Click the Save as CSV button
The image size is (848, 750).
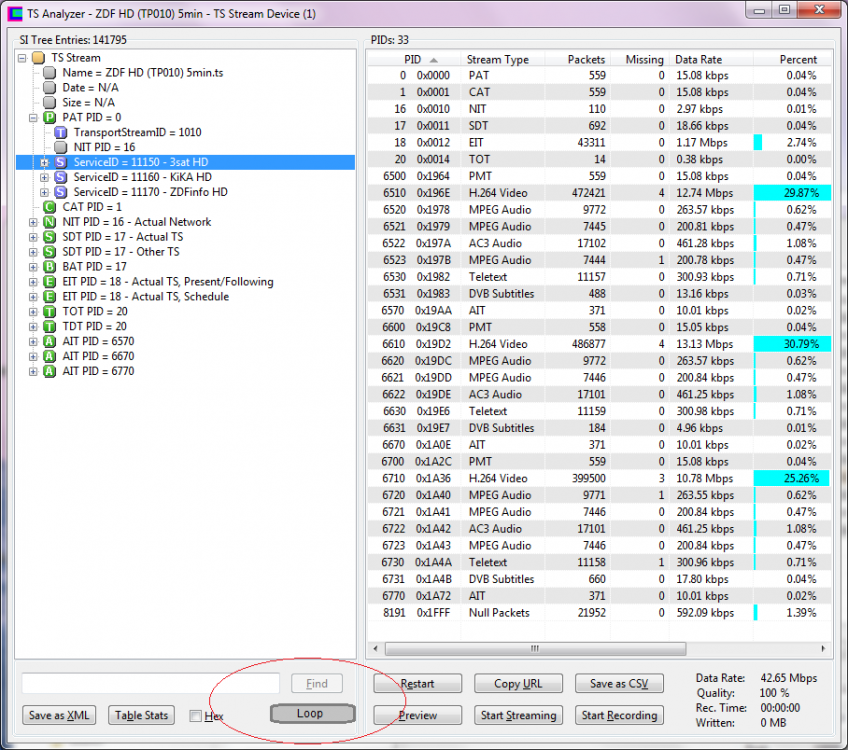(619, 684)
